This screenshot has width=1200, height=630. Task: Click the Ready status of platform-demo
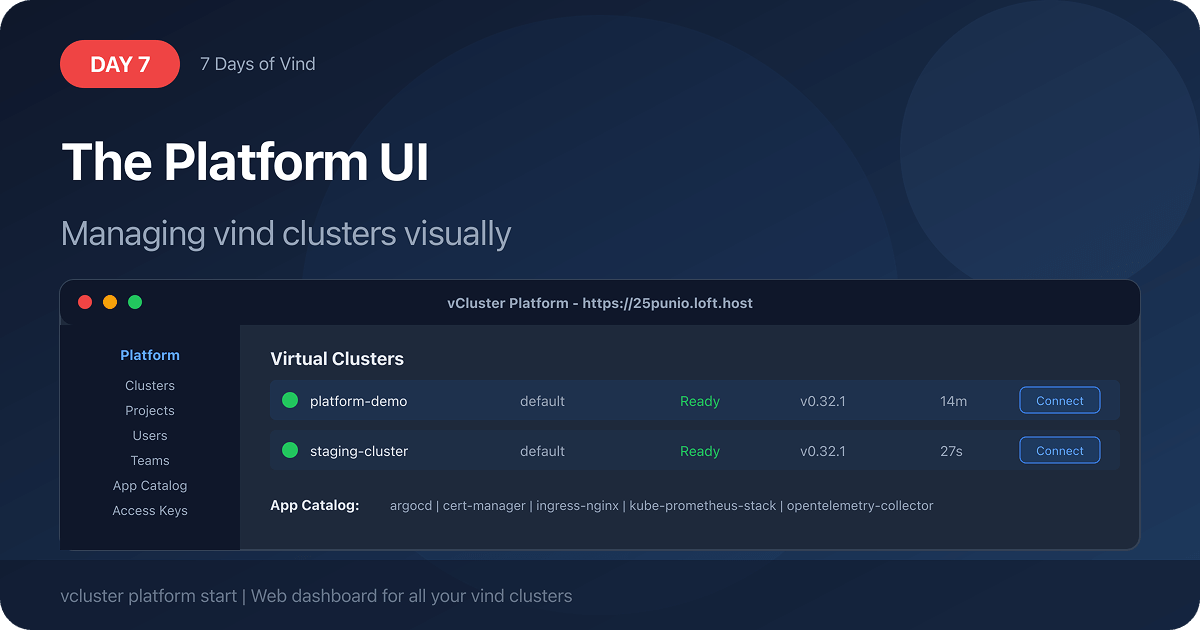pos(700,401)
